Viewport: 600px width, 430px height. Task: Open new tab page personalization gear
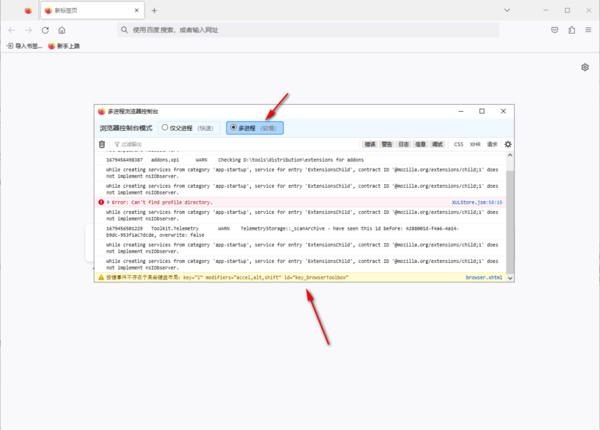coord(585,67)
